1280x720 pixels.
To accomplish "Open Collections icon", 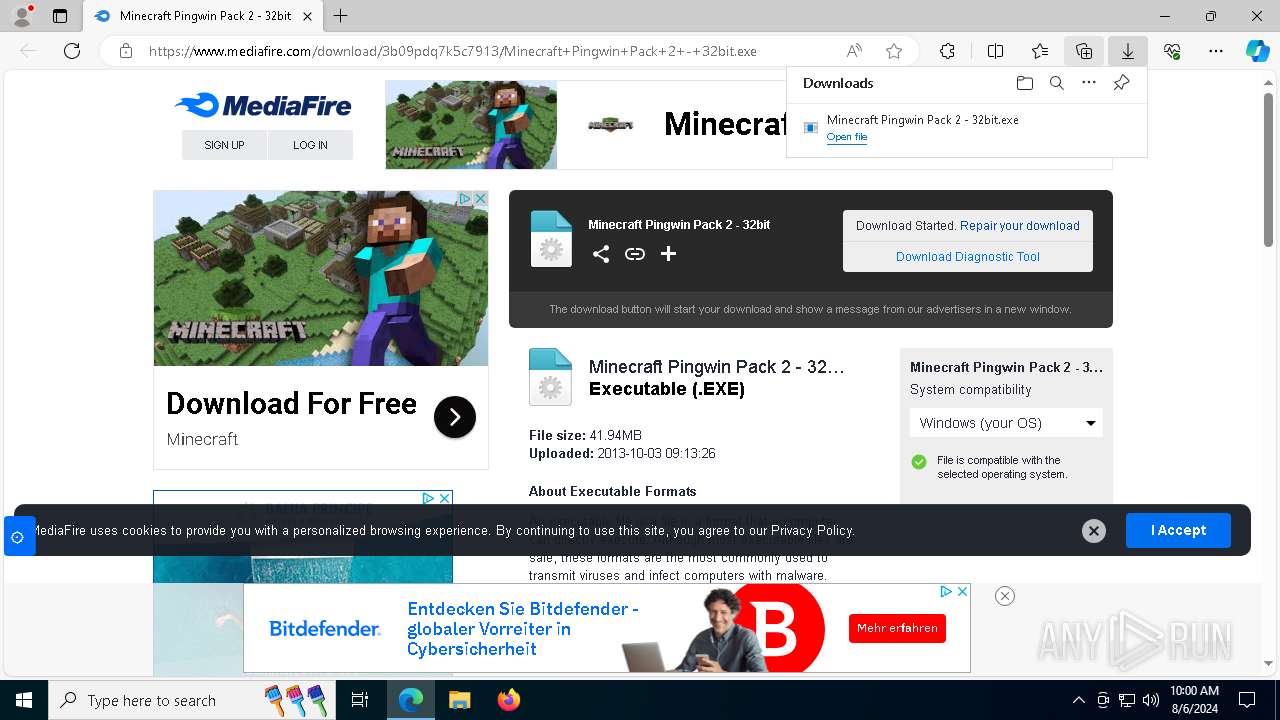I will (1084, 51).
